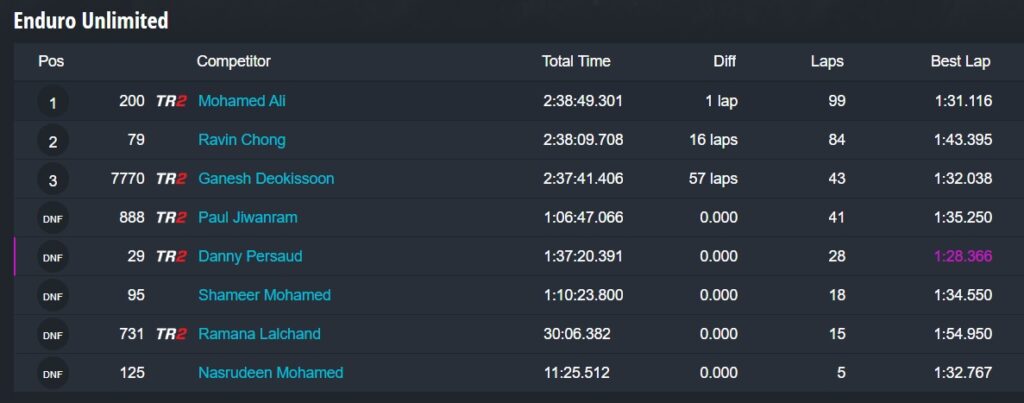Click TR2 logo beside Mohamed Ali
The height and width of the screenshot is (403, 1024).
pyautogui.click(x=171, y=101)
